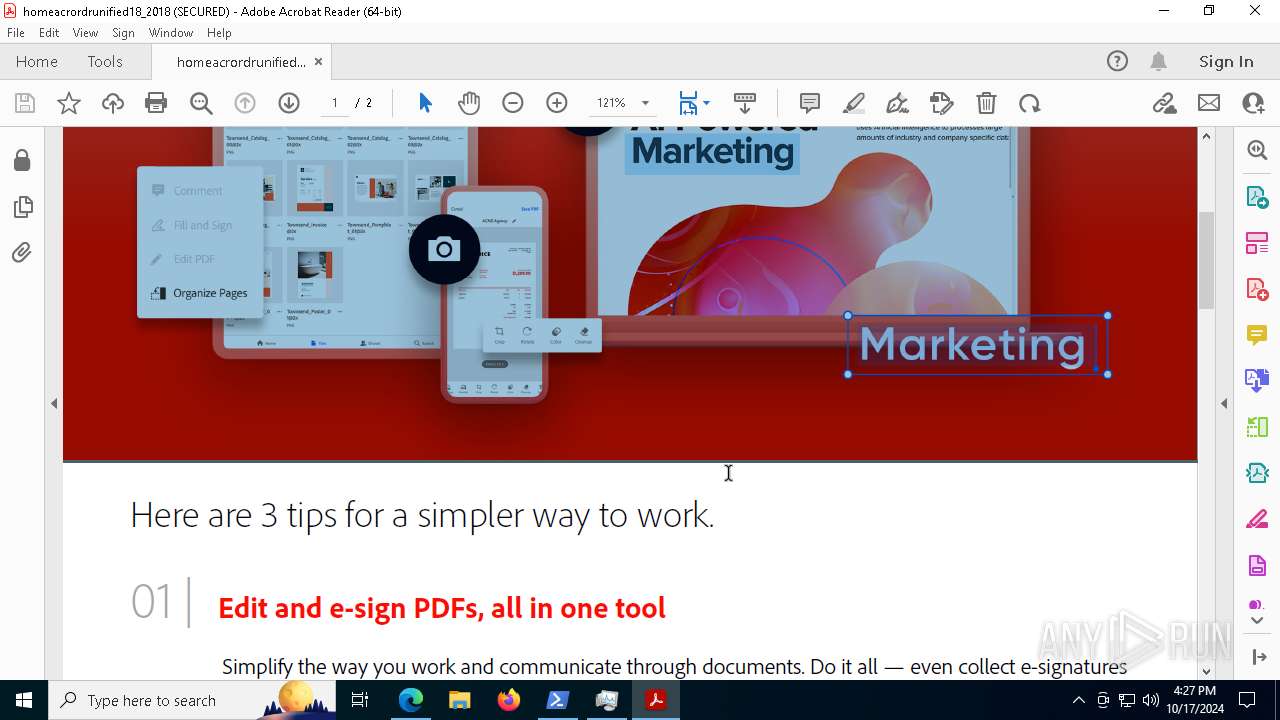Click 'Edit and e-sign PDFs' heading

pos(441,608)
